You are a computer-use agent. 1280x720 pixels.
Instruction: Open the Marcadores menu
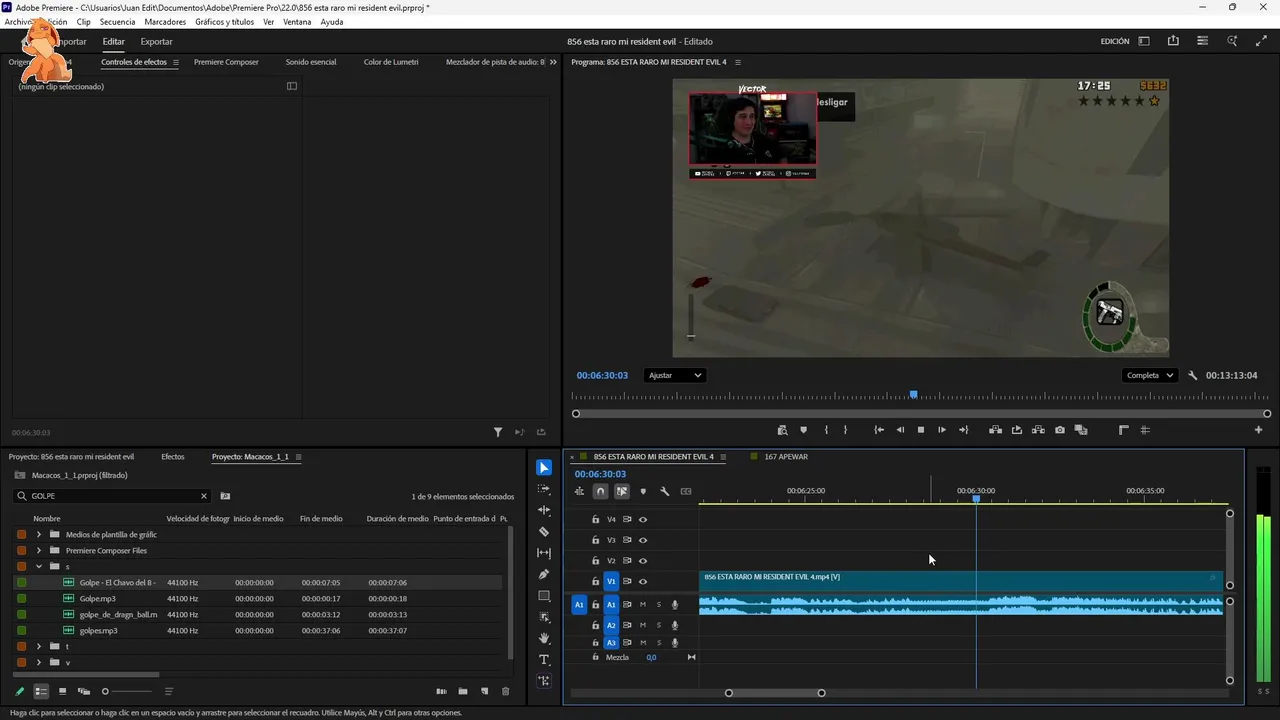pyautogui.click(x=165, y=22)
